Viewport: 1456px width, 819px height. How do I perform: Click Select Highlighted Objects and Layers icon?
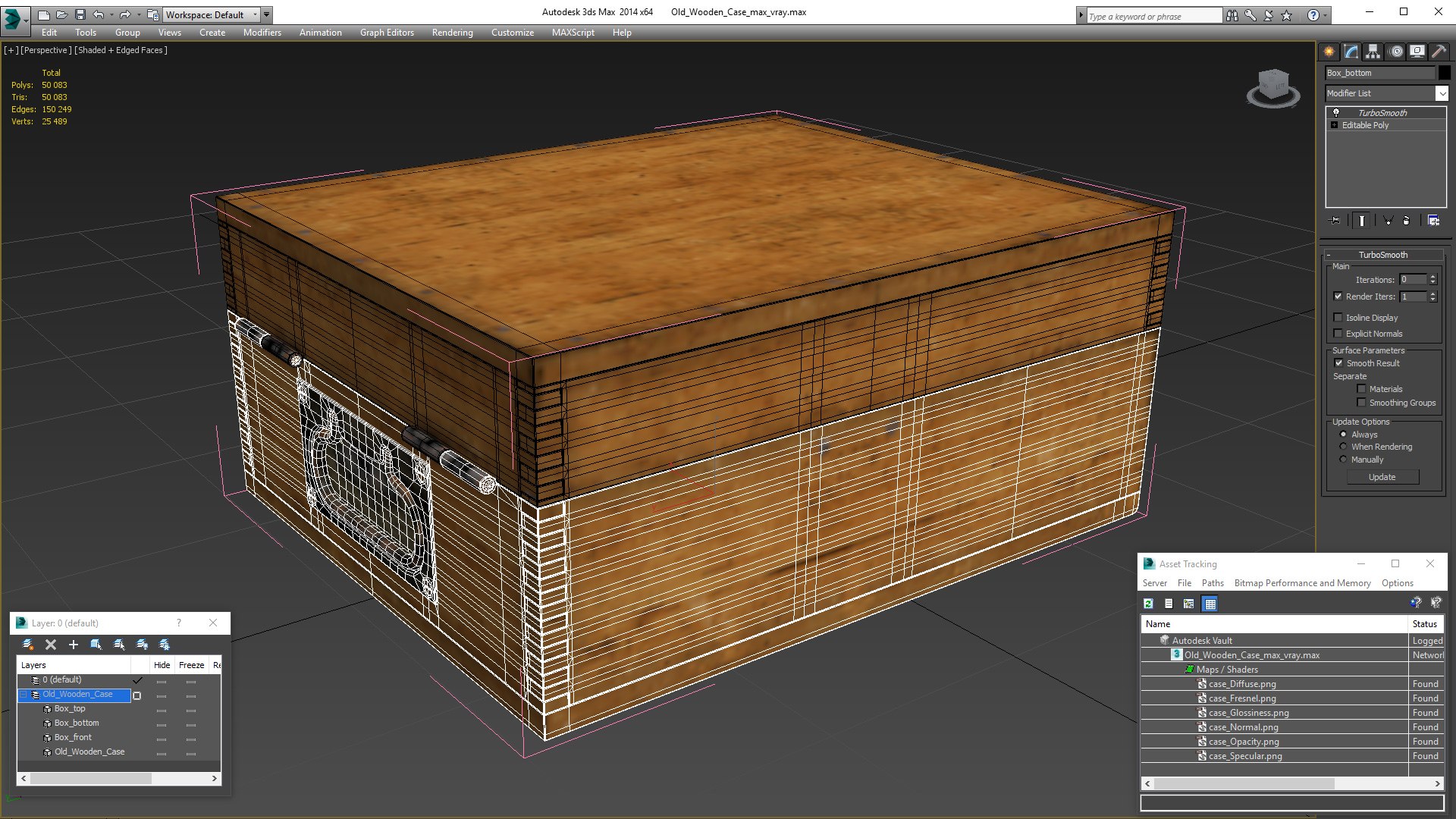(96, 645)
